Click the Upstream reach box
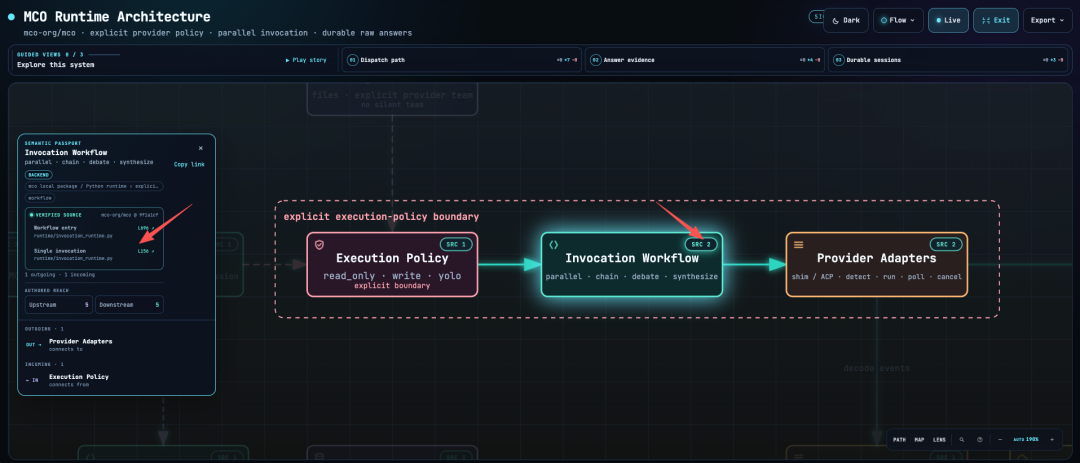Image resolution: width=1080 pixels, height=463 pixels. 59,305
